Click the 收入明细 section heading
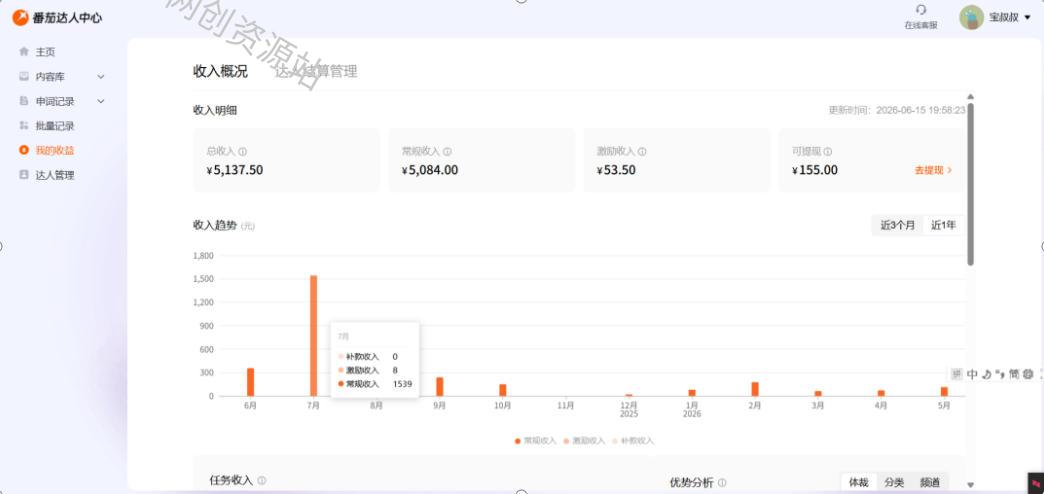 tap(215, 111)
